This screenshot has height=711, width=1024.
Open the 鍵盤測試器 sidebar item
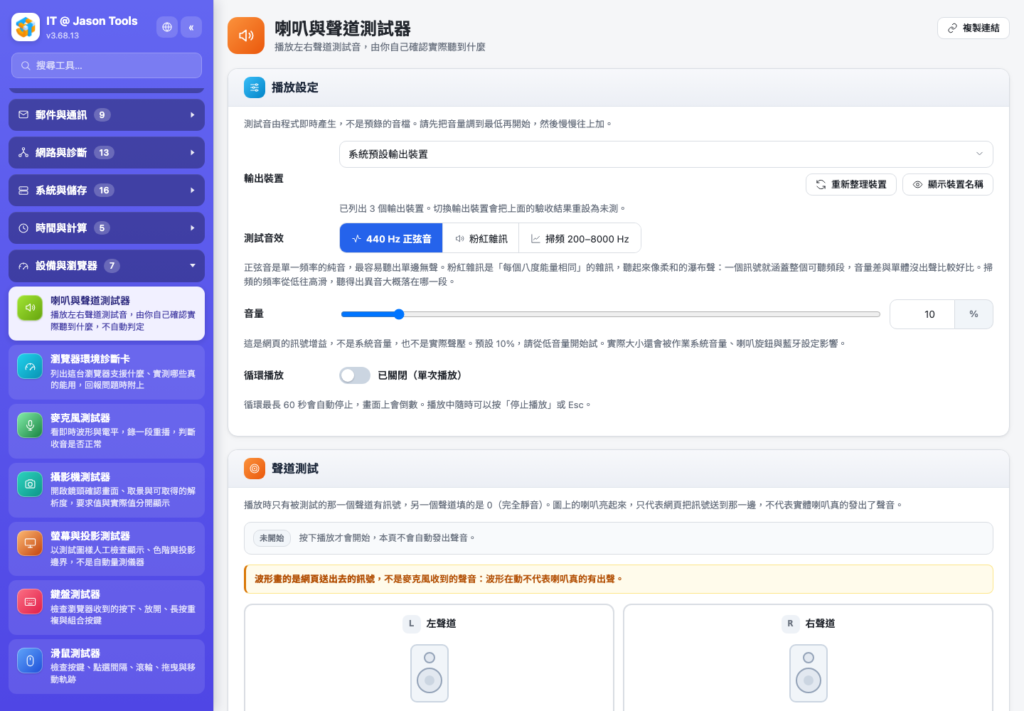click(106, 607)
